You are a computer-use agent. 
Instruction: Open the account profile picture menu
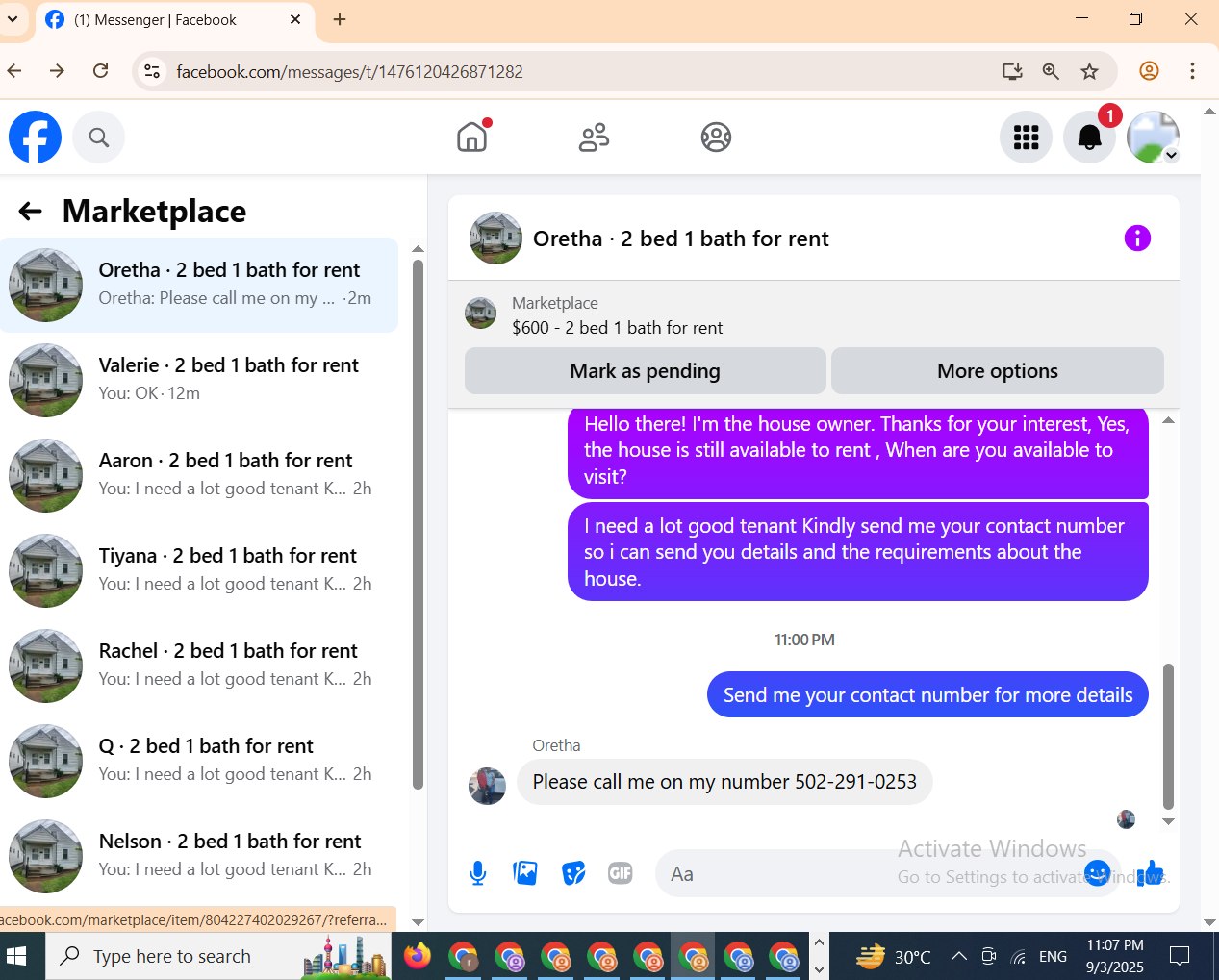tap(1153, 138)
